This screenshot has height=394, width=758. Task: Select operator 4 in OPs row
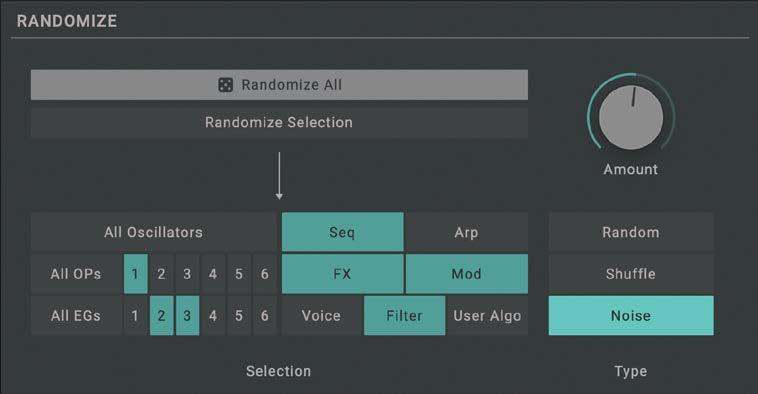point(213,274)
